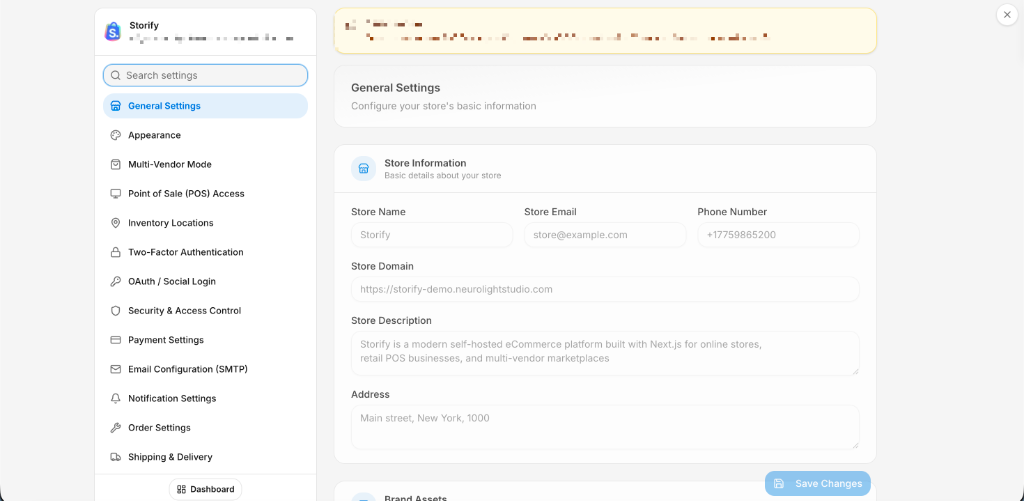Click the Store Email input field

605,234
